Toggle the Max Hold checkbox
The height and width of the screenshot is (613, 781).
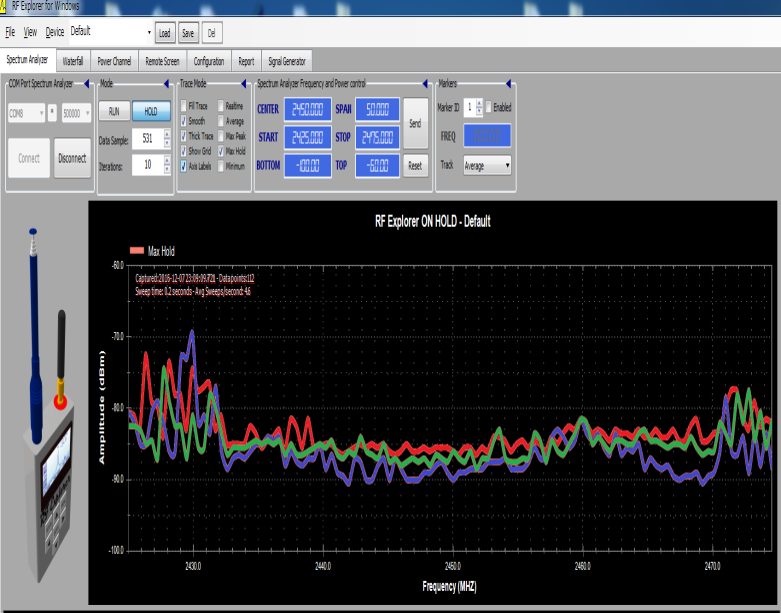[x=220, y=151]
